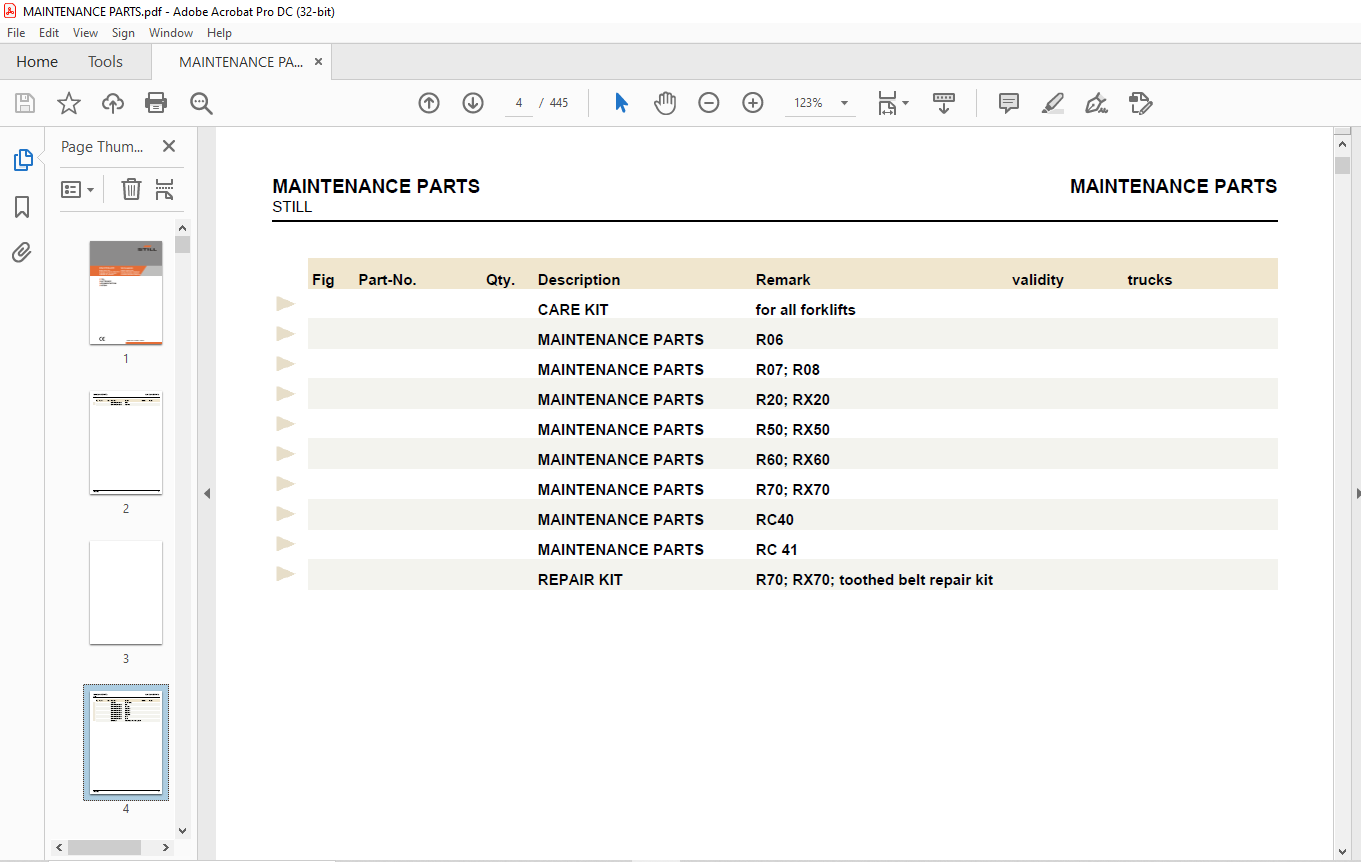The image size is (1361, 862).
Task: Select the MAINTENANCE PA... document tab
Action: pos(241,62)
